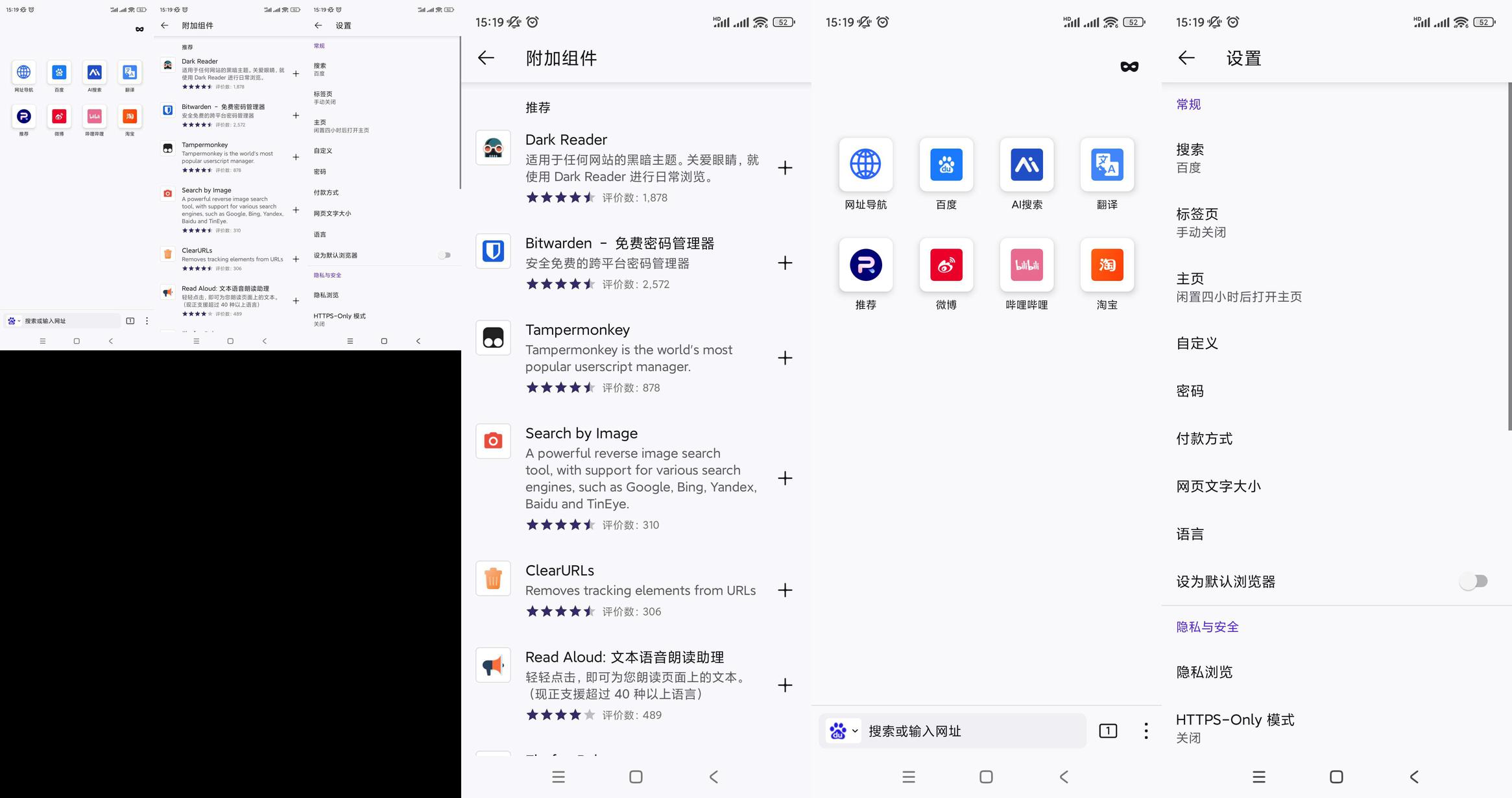Open 标签页 setting in large settings screen
This screenshot has width=1512, height=798.
point(1335,223)
